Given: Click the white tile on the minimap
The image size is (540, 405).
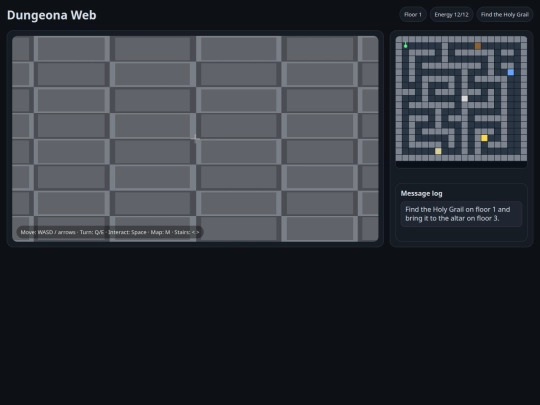Looking at the screenshot, I should [x=465, y=98].
